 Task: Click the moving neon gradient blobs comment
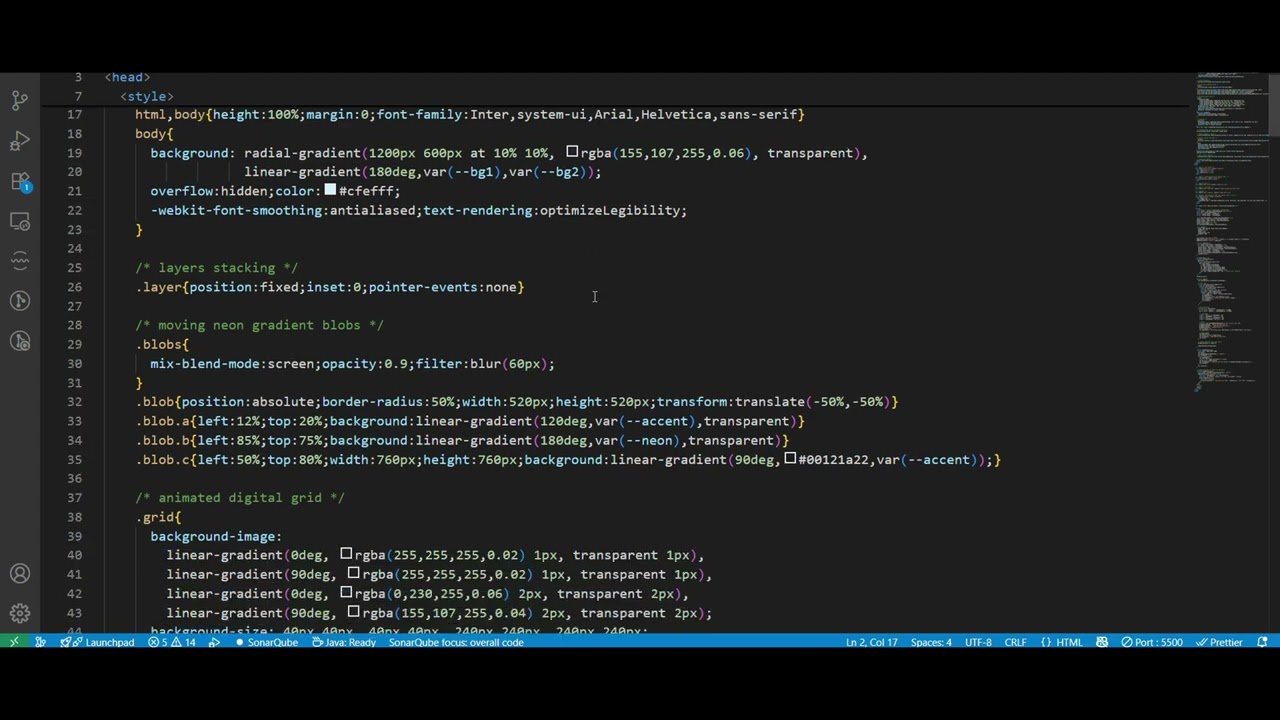pos(259,325)
